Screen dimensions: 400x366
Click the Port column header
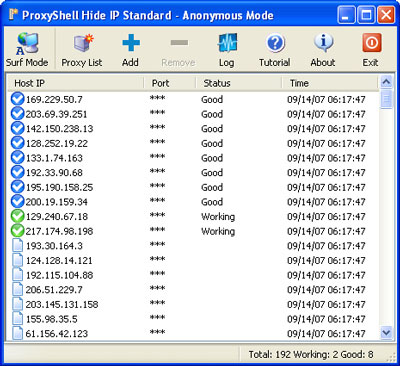170,83
